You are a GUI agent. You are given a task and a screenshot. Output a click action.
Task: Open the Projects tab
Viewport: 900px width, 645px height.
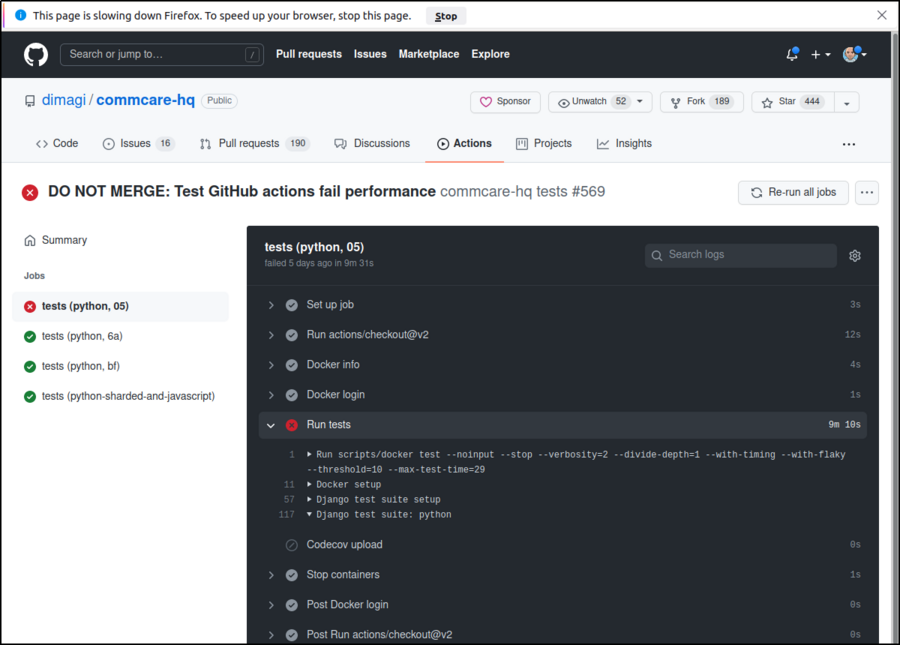[544, 143]
